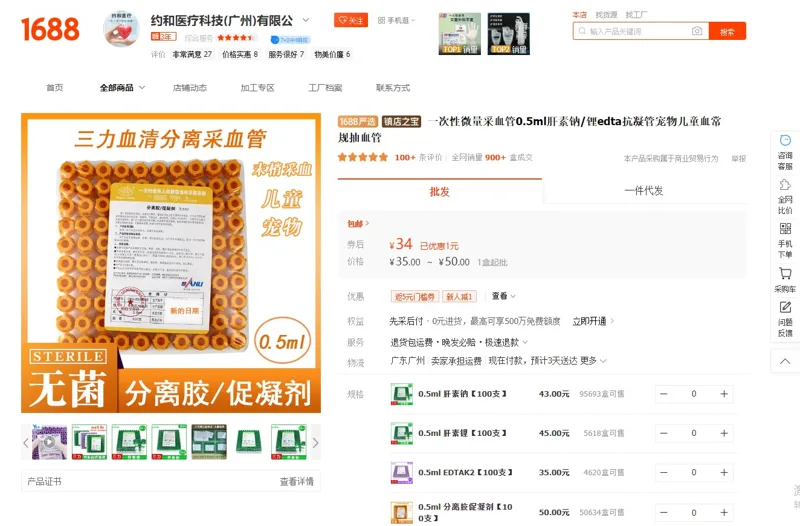
Task: Click the 0.5ml EDTAK2 spec thumbnail
Action: click(x=402, y=472)
